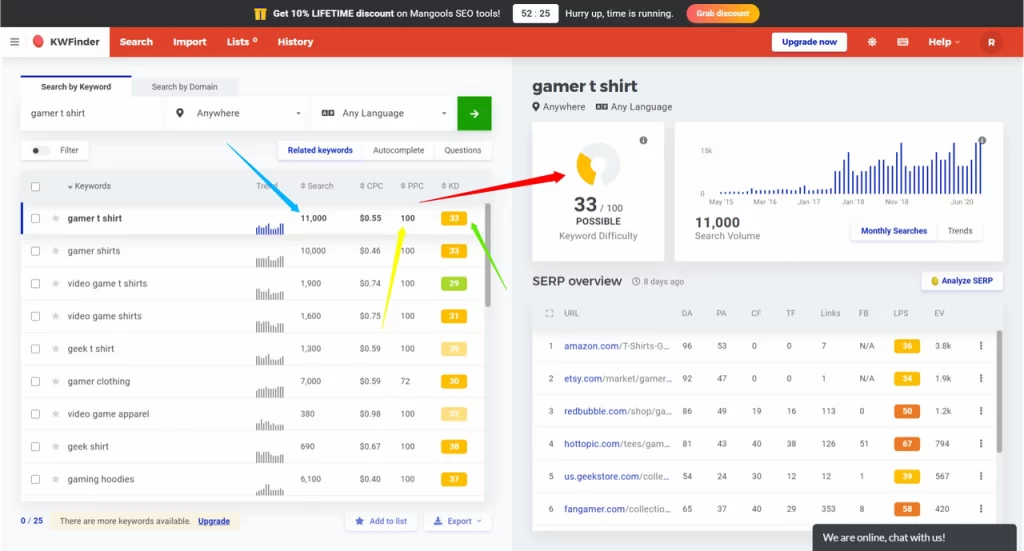Open more options for amazon.com result

tap(981, 346)
